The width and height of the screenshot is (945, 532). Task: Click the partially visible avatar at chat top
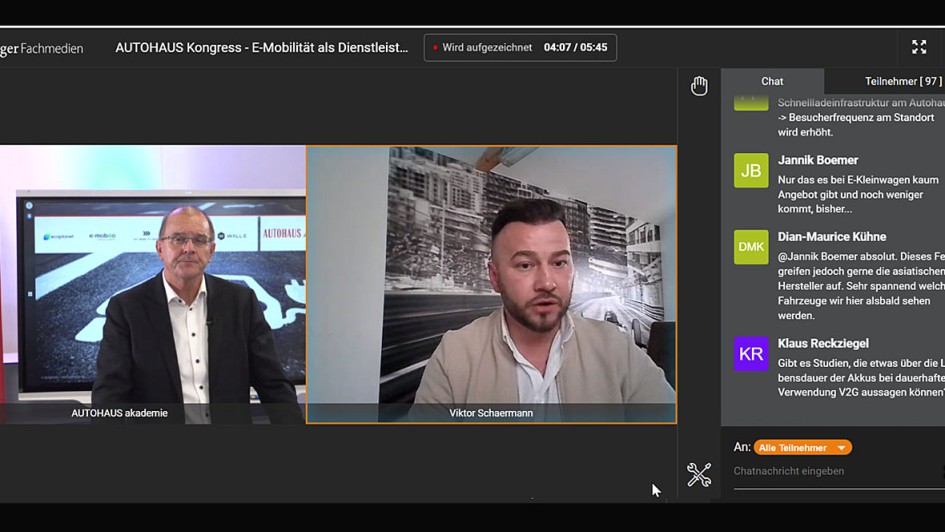tap(751, 101)
